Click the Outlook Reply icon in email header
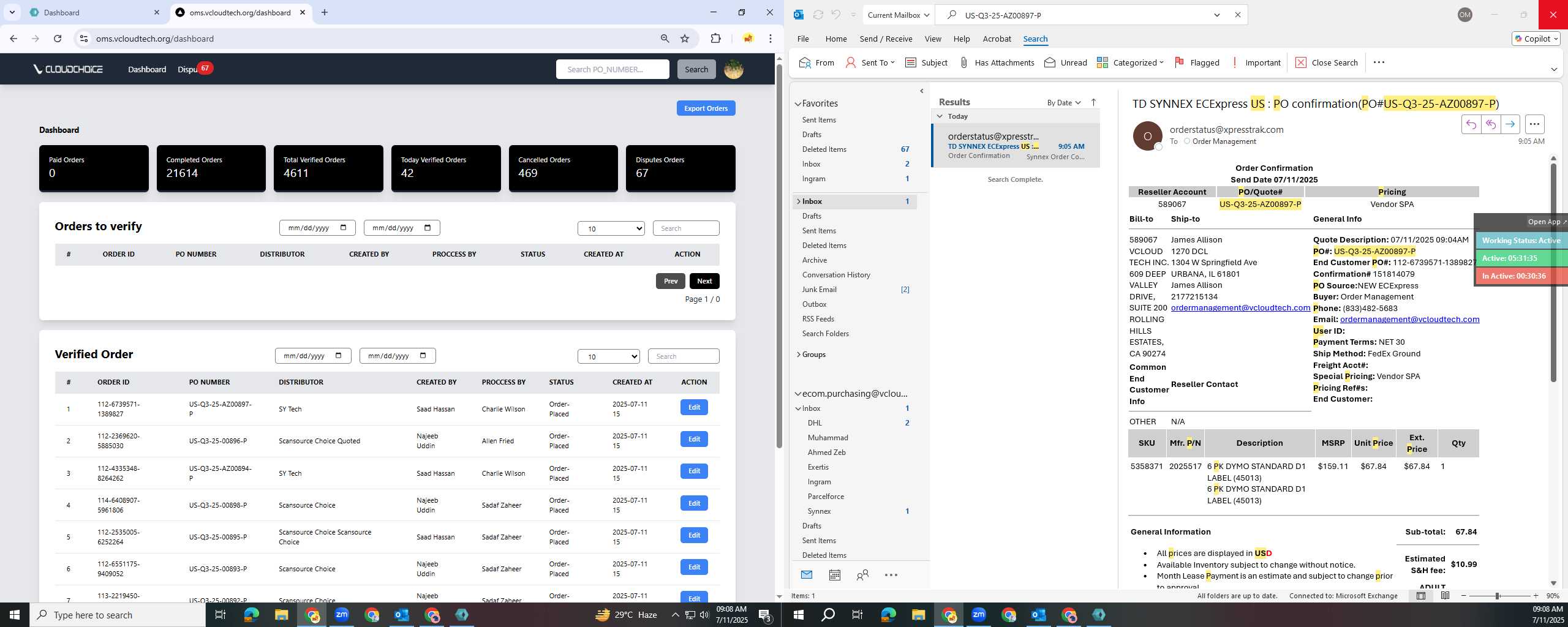This screenshot has height=627, width=1568. (1471, 124)
